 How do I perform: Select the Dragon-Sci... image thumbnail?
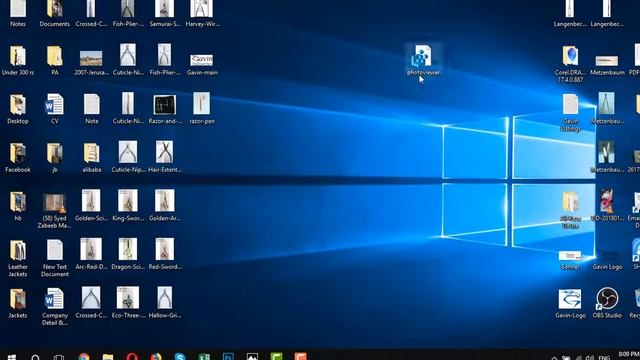pos(128,254)
